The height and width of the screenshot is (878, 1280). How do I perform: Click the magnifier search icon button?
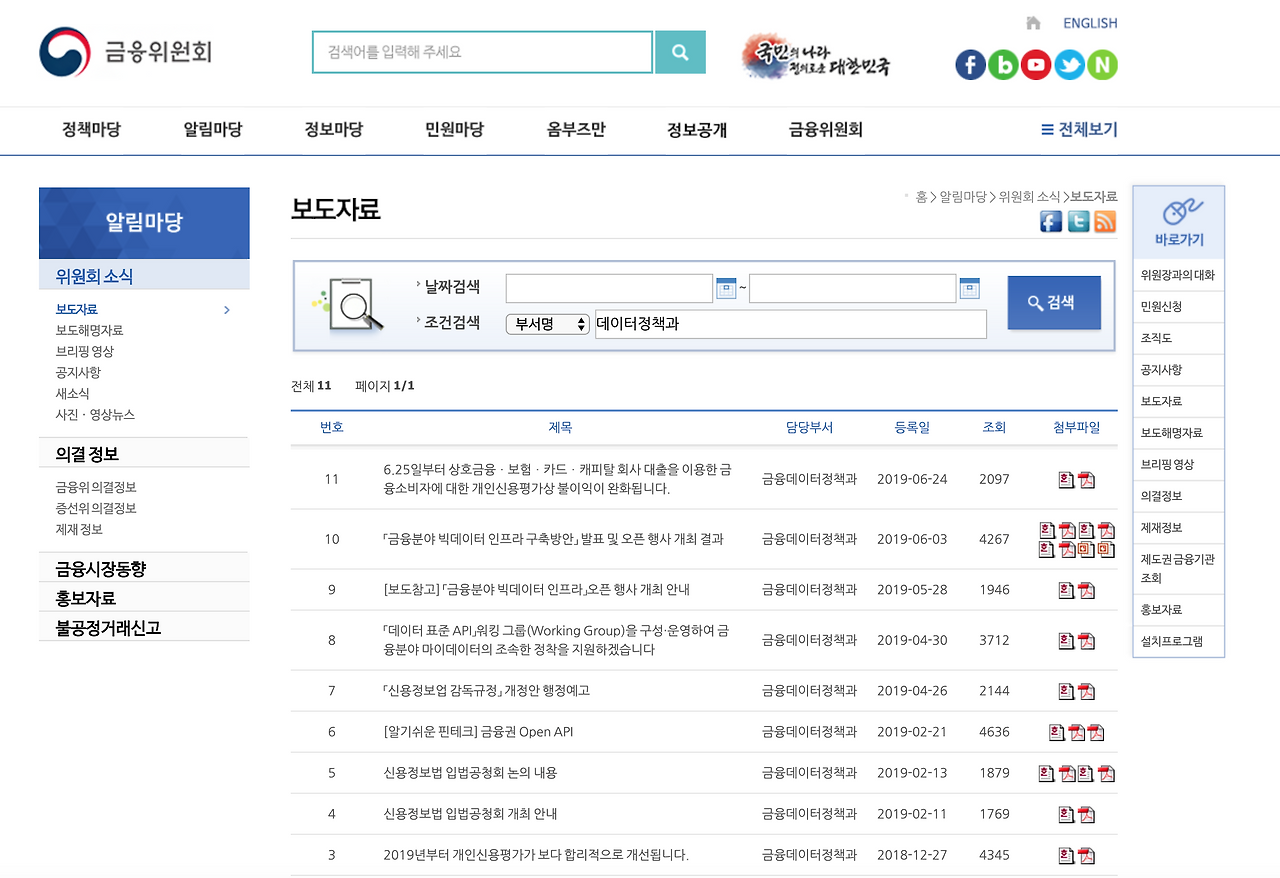[680, 52]
